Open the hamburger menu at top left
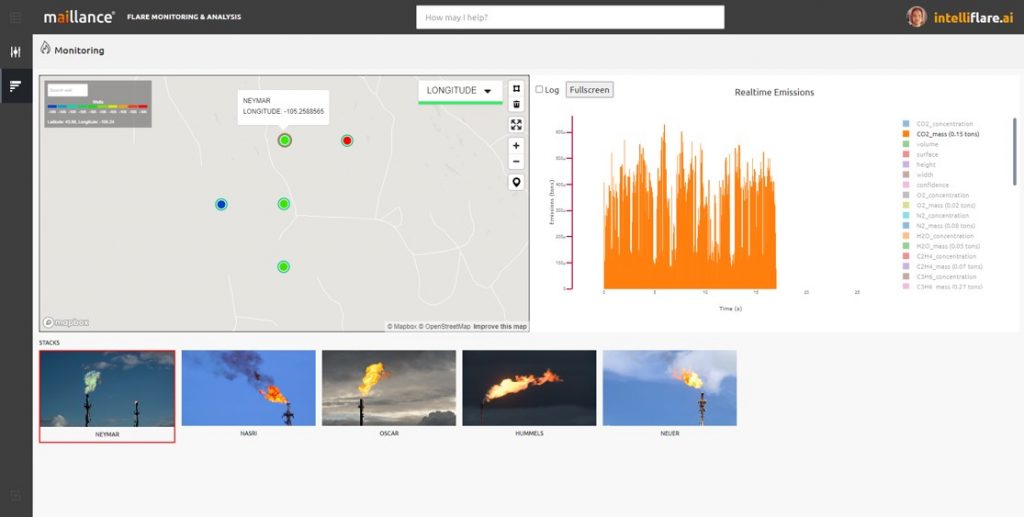Screen dimensions: 1024x517 (x=15, y=17)
